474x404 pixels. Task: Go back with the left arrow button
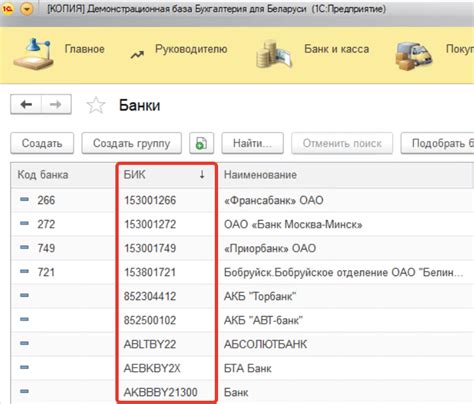(x=26, y=105)
